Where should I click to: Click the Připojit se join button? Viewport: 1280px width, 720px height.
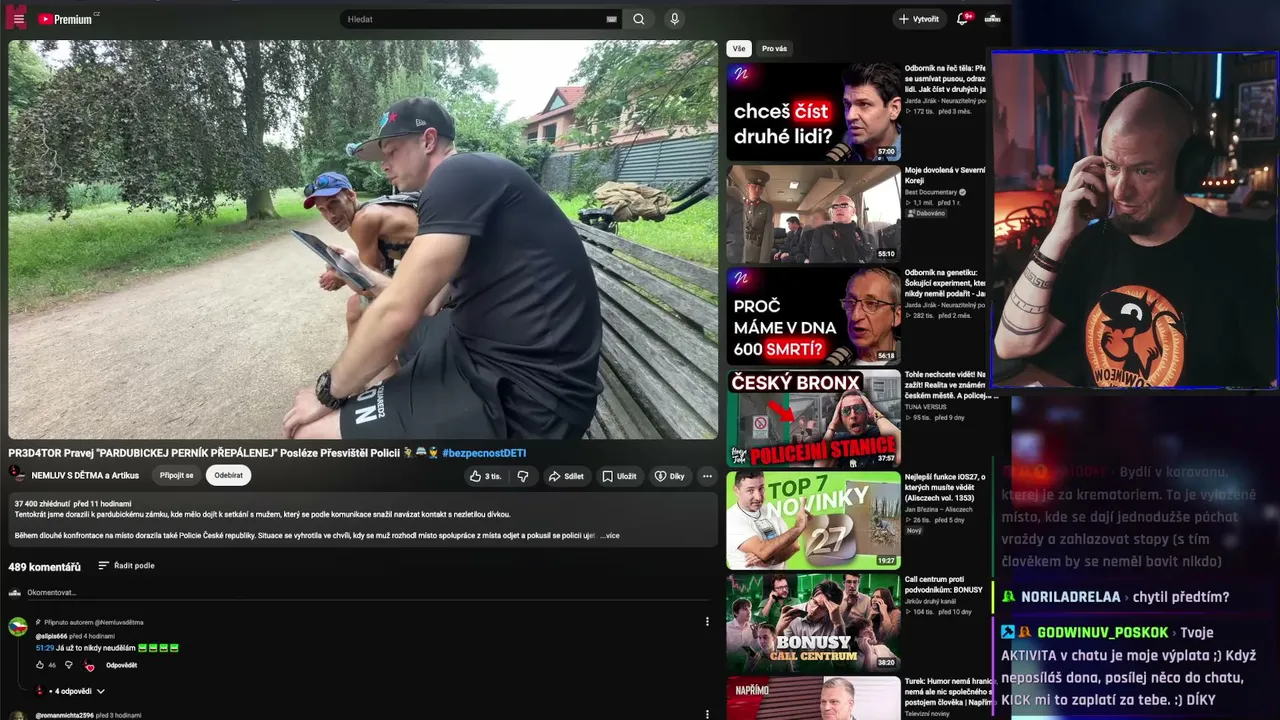177,475
